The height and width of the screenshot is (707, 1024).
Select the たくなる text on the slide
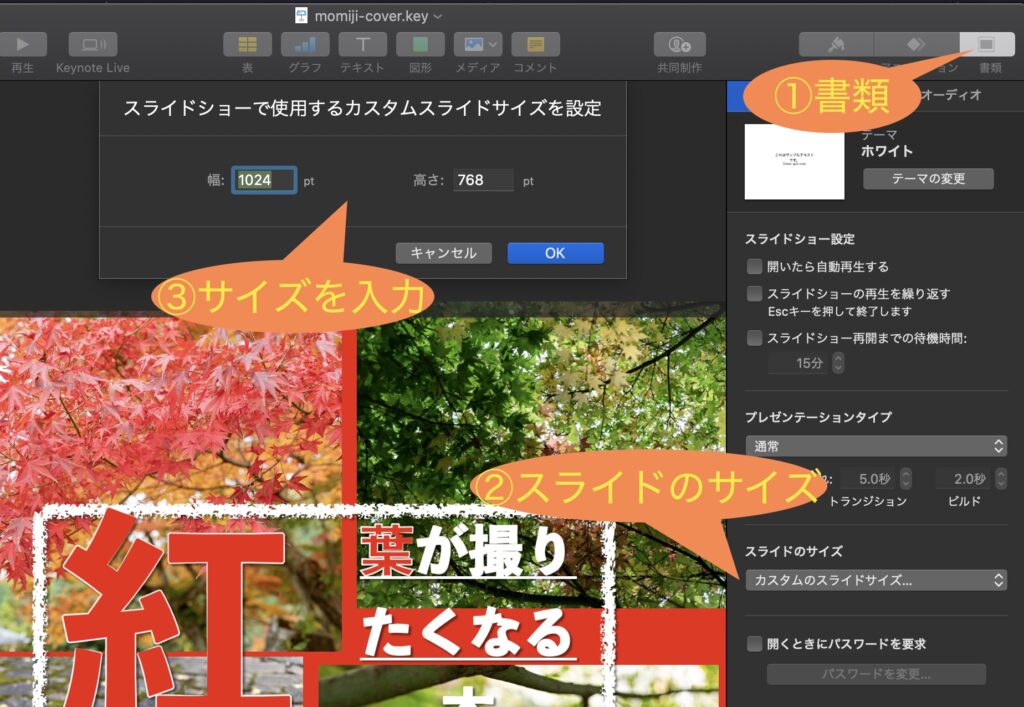click(x=468, y=633)
